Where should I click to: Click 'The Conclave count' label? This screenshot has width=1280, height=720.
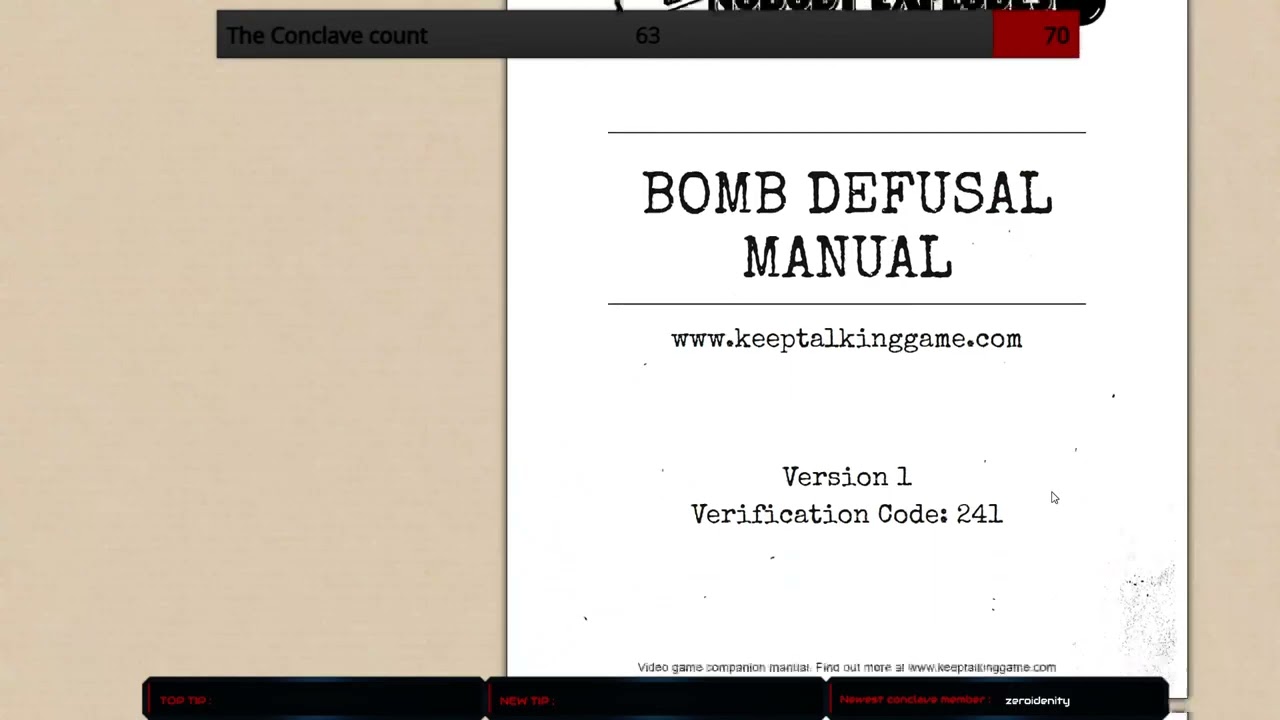327,36
